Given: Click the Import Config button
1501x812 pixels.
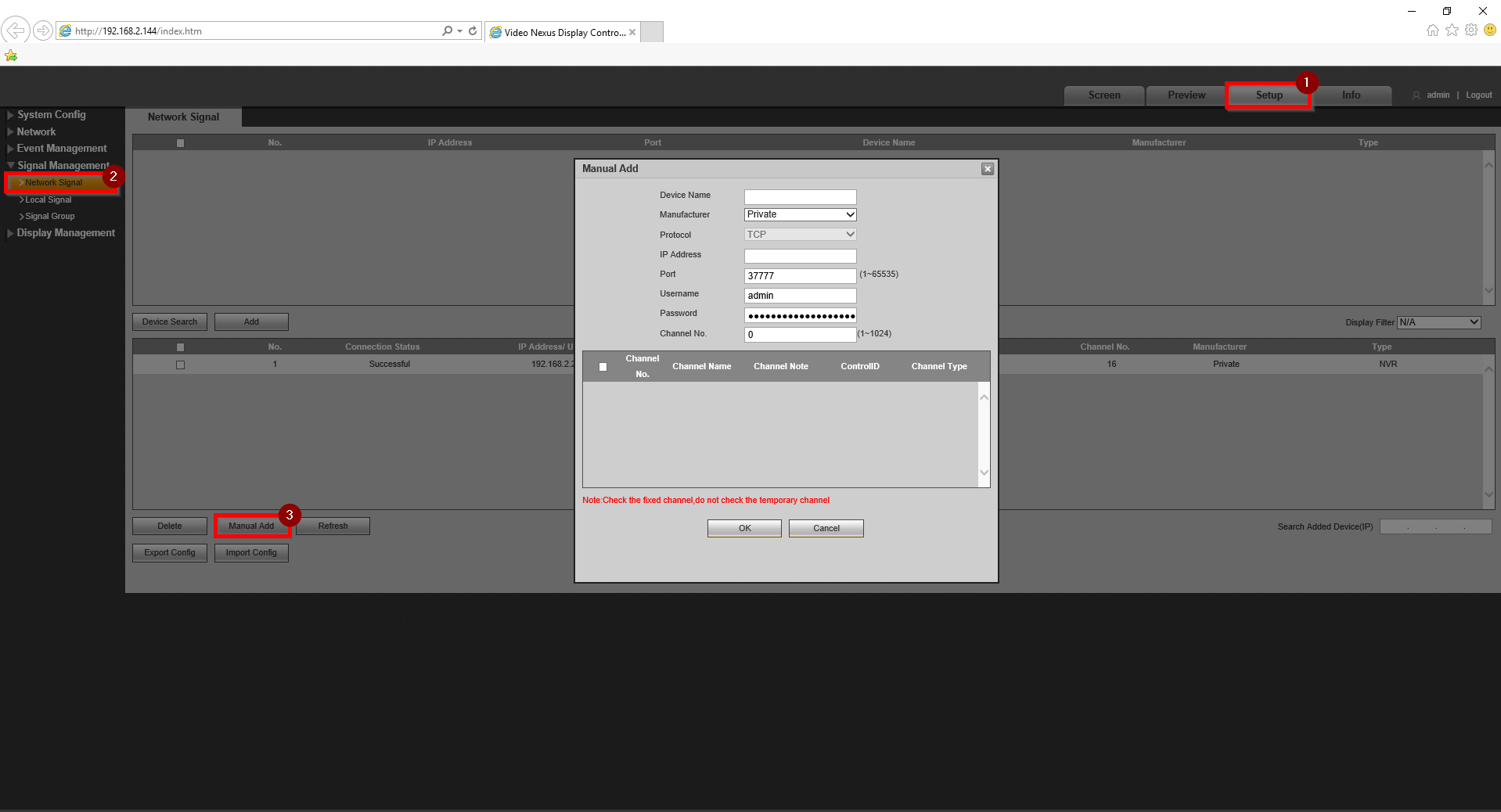Looking at the screenshot, I should tap(251, 553).
